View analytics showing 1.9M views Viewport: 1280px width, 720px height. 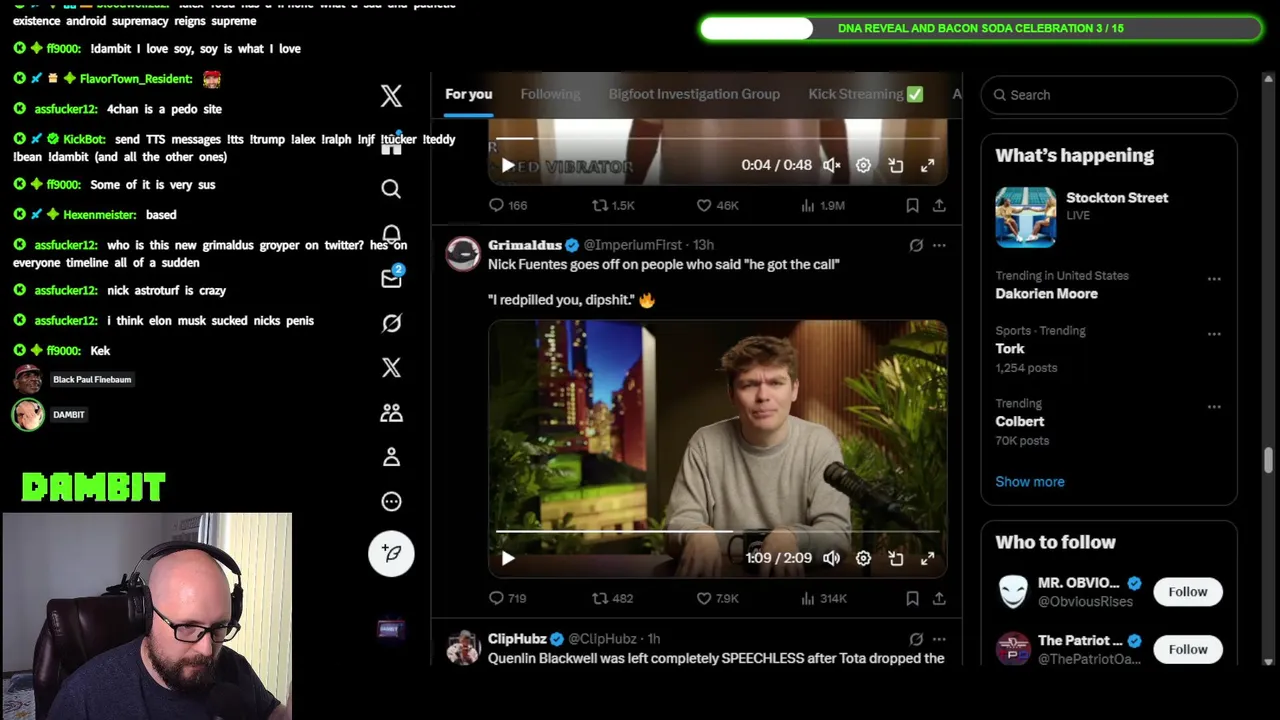(x=823, y=205)
